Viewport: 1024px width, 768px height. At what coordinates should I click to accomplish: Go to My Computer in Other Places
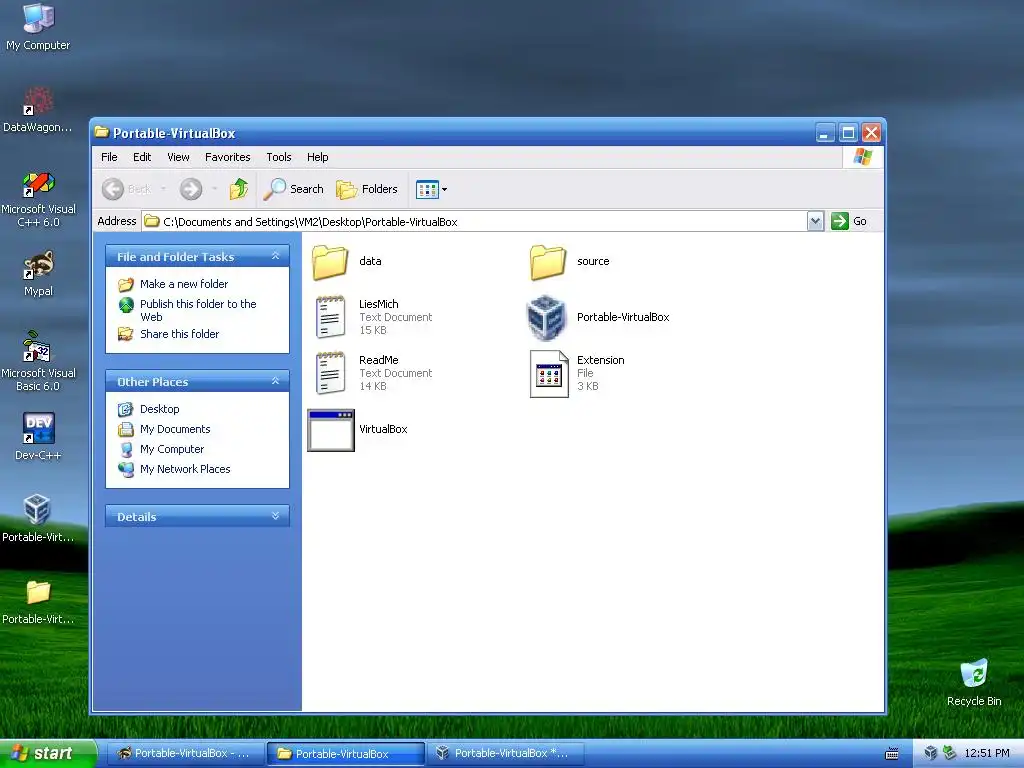pos(171,449)
